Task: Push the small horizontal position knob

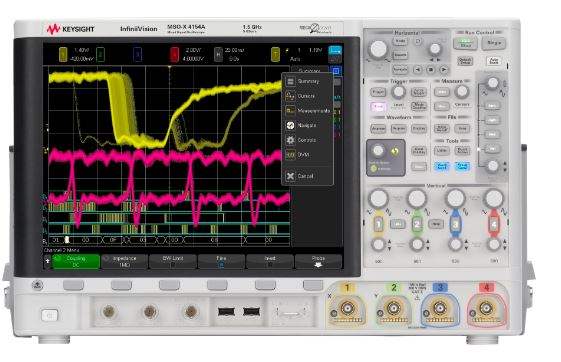Action: [x=435, y=48]
